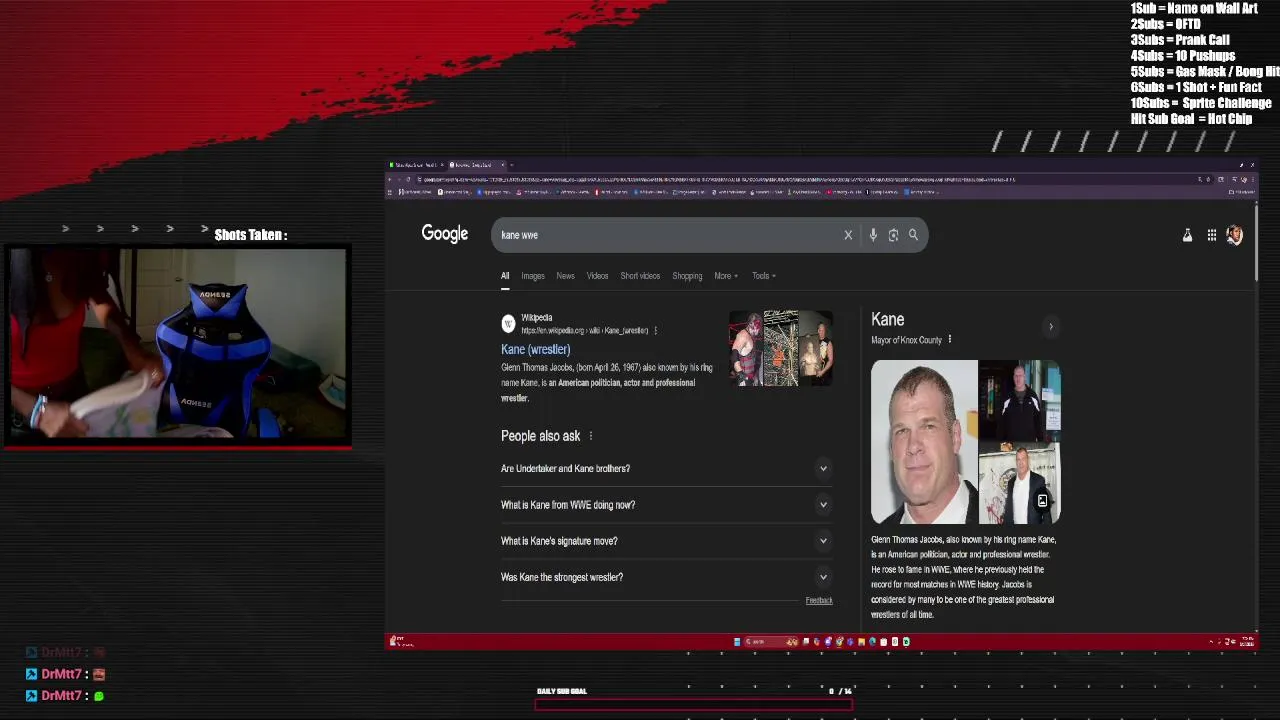Open the top-right Kane photo thumbnail
Image resolution: width=1280 pixels, height=720 pixels.
[1020, 400]
